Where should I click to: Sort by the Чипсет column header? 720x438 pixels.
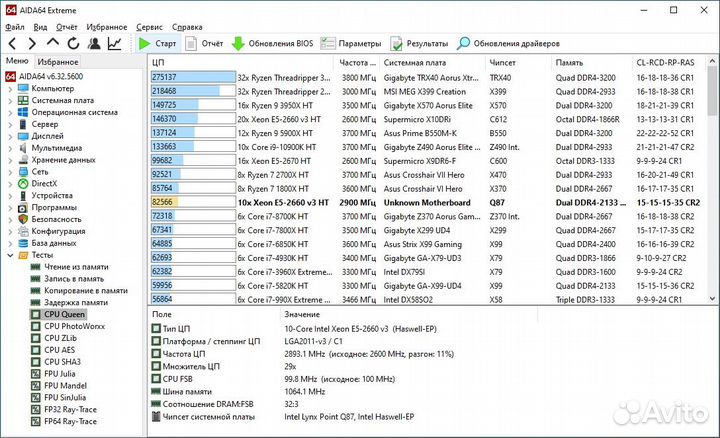click(518, 62)
